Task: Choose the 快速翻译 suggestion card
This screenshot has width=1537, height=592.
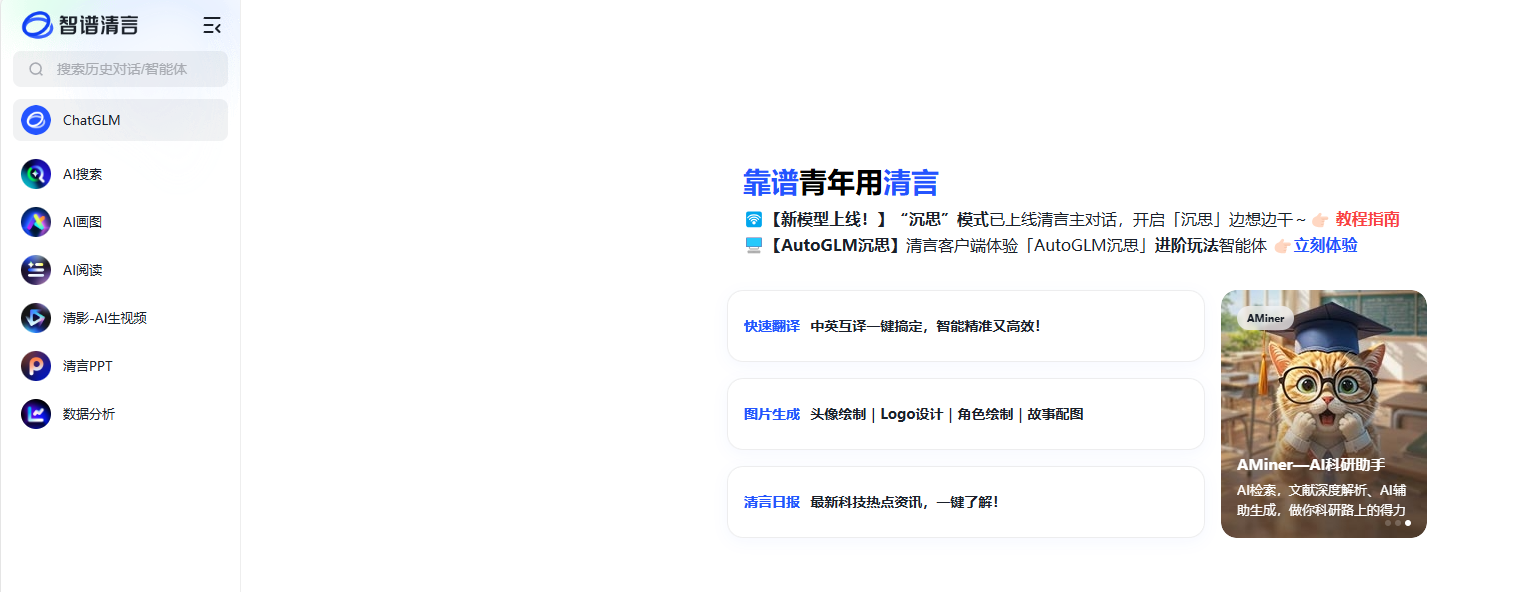Action: pos(965,326)
